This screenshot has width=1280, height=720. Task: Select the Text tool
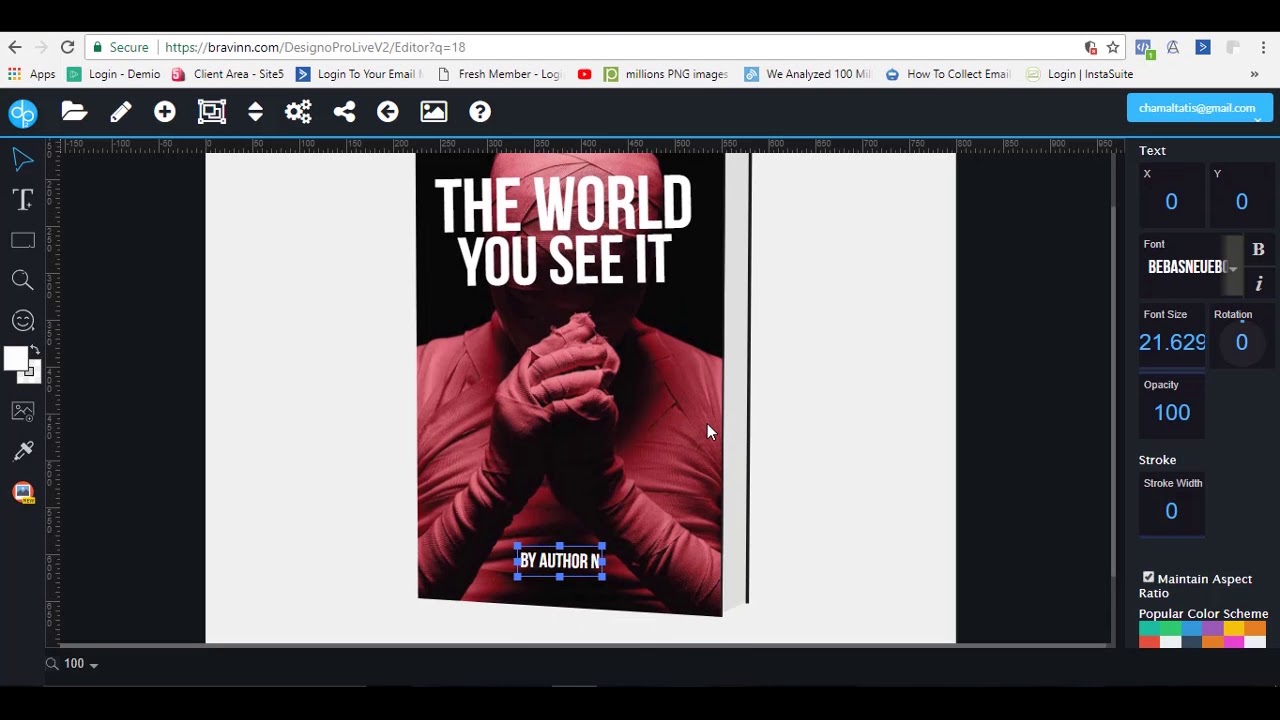[x=23, y=200]
